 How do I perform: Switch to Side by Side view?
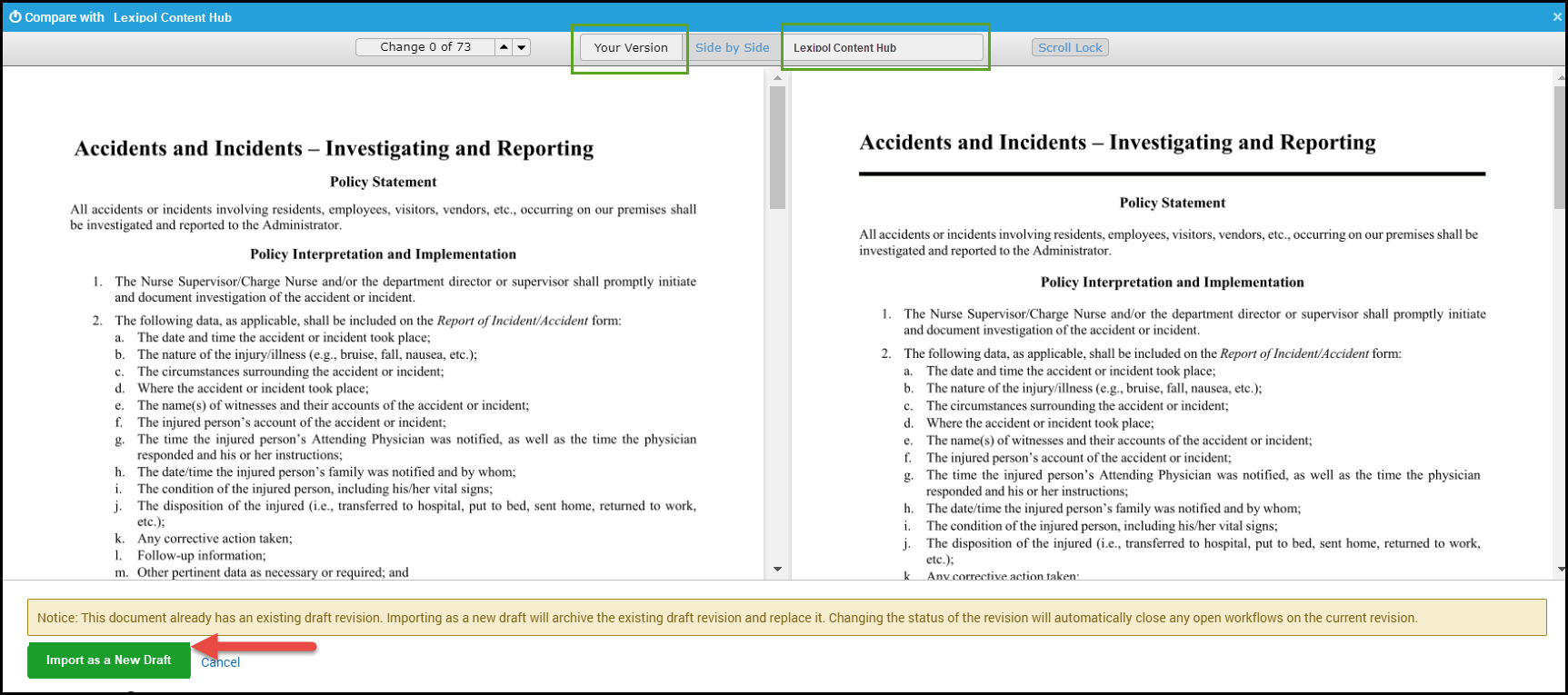coord(732,47)
